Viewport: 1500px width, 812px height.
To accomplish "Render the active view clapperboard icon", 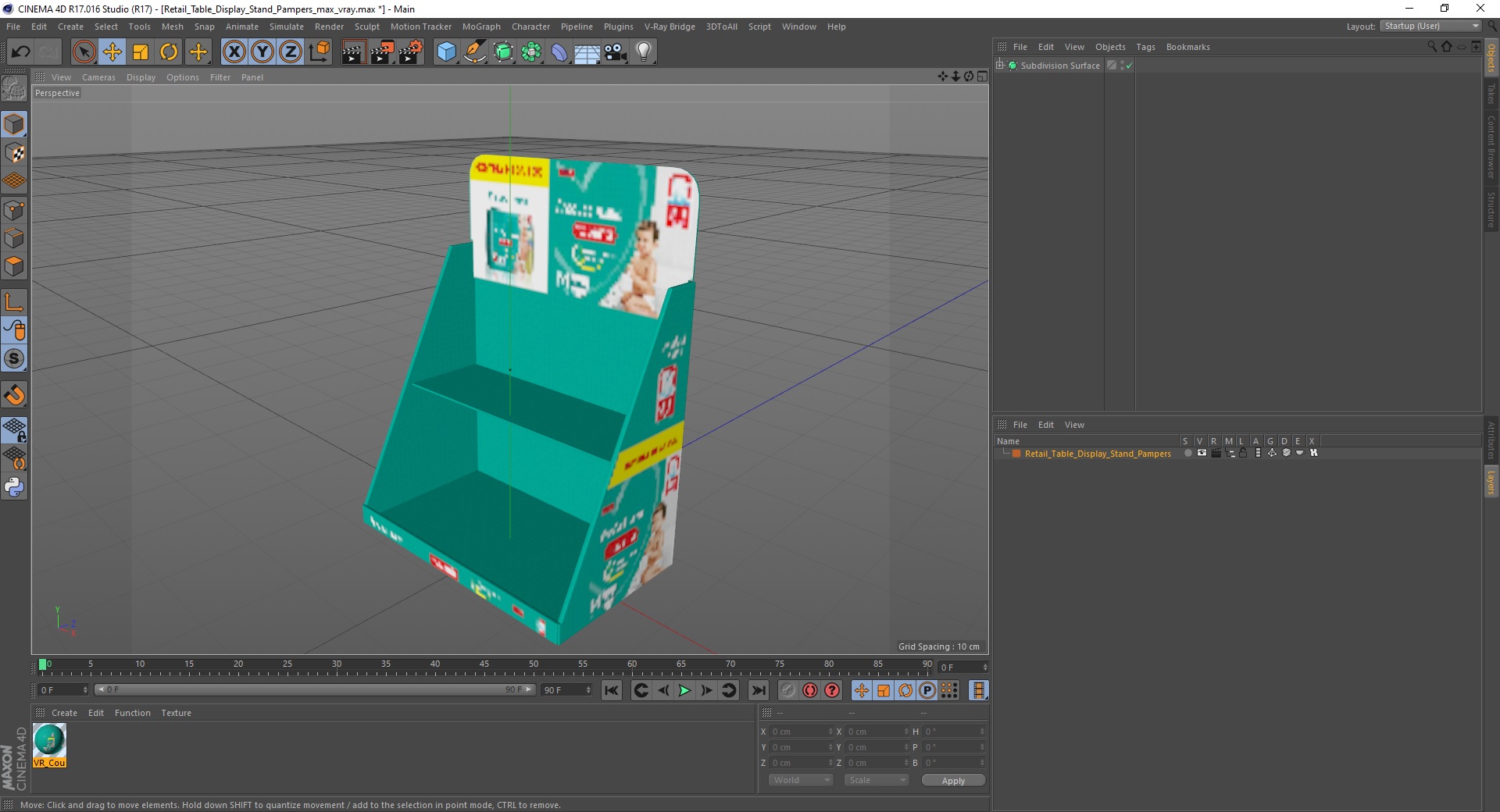I will point(353,52).
